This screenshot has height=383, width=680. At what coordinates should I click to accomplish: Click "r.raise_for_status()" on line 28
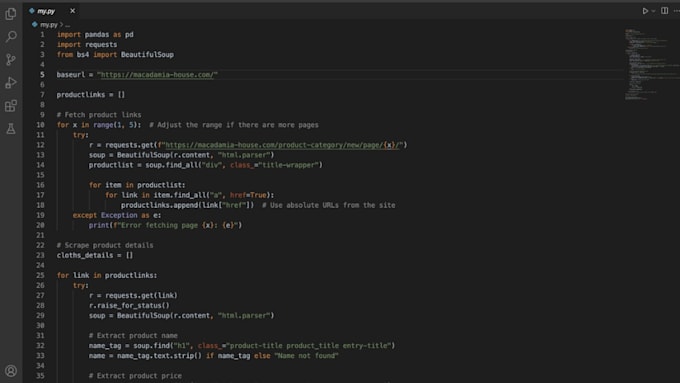click(x=129, y=305)
